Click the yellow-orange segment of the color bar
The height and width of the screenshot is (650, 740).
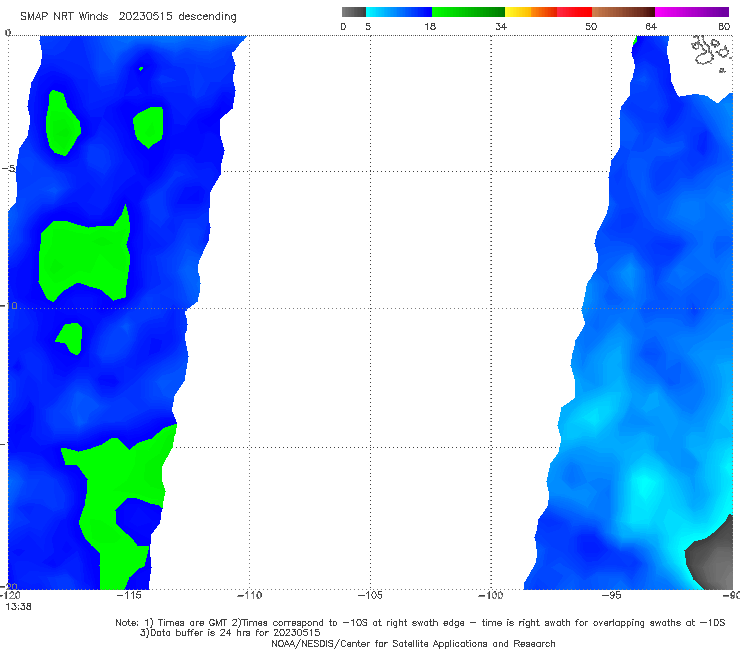(531, 12)
